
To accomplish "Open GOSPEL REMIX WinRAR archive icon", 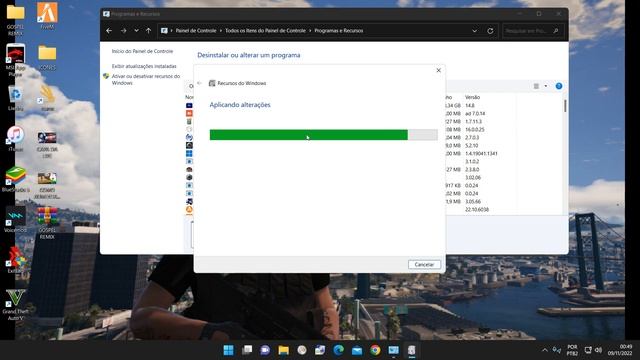I will (x=47, y=223).
